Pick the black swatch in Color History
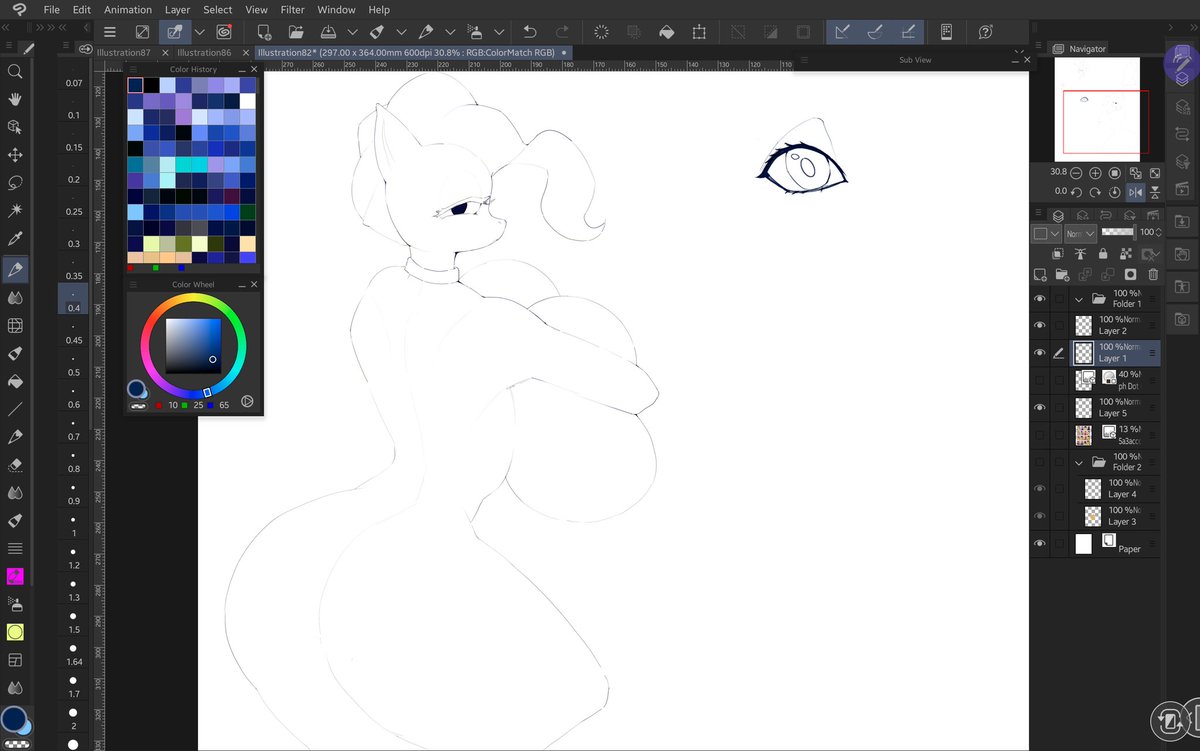Screen dimensions: 1200x751 click(x=151, y=86)
